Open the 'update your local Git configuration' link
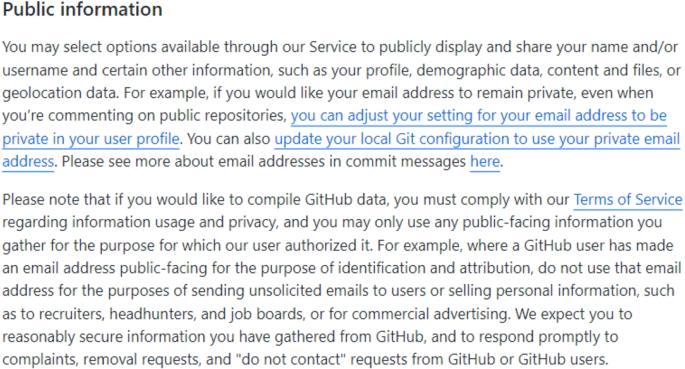 coord(477,139)
